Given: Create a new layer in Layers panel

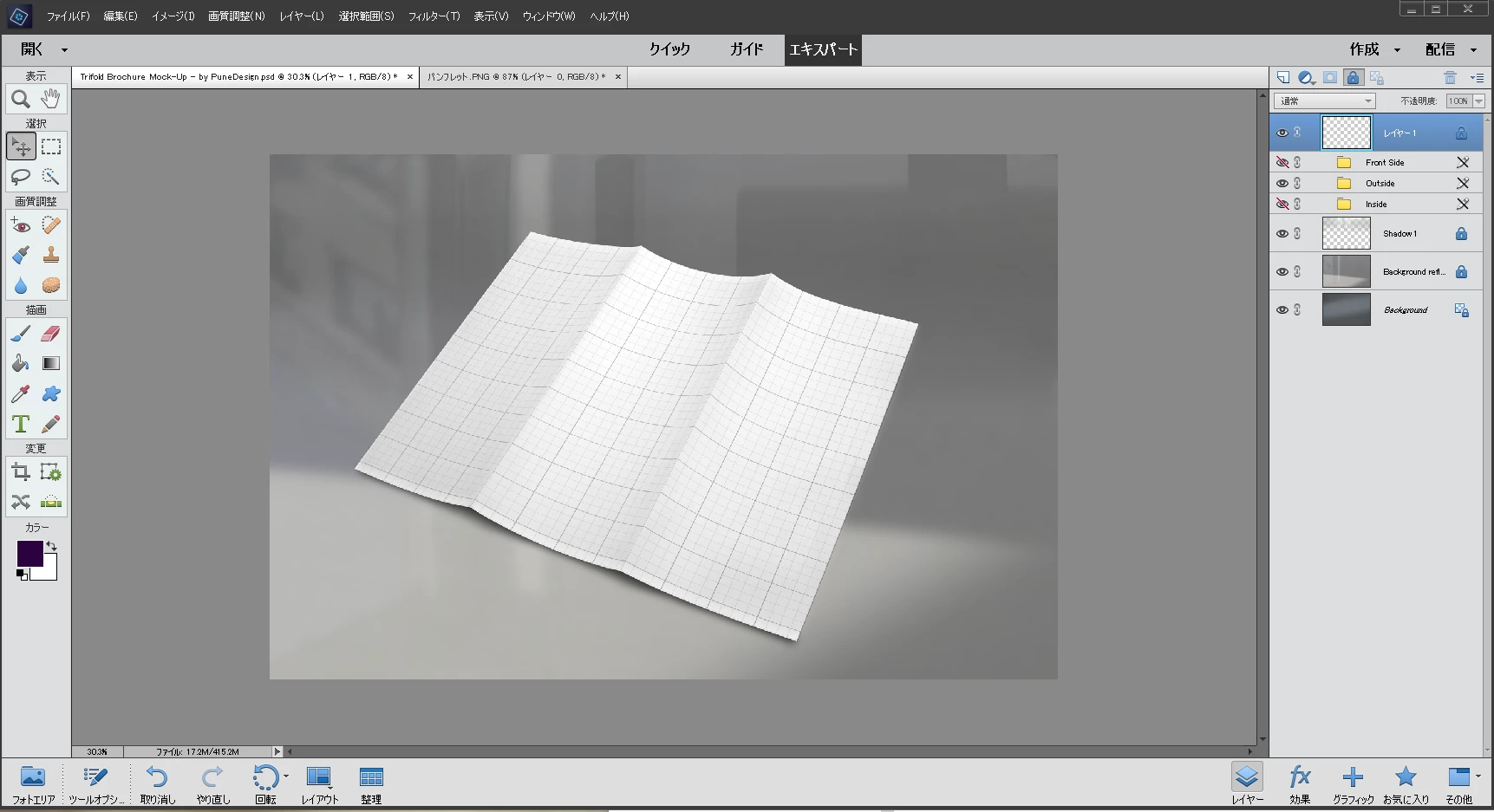Looking at the screenshot, I should (x=1283, y=77).
